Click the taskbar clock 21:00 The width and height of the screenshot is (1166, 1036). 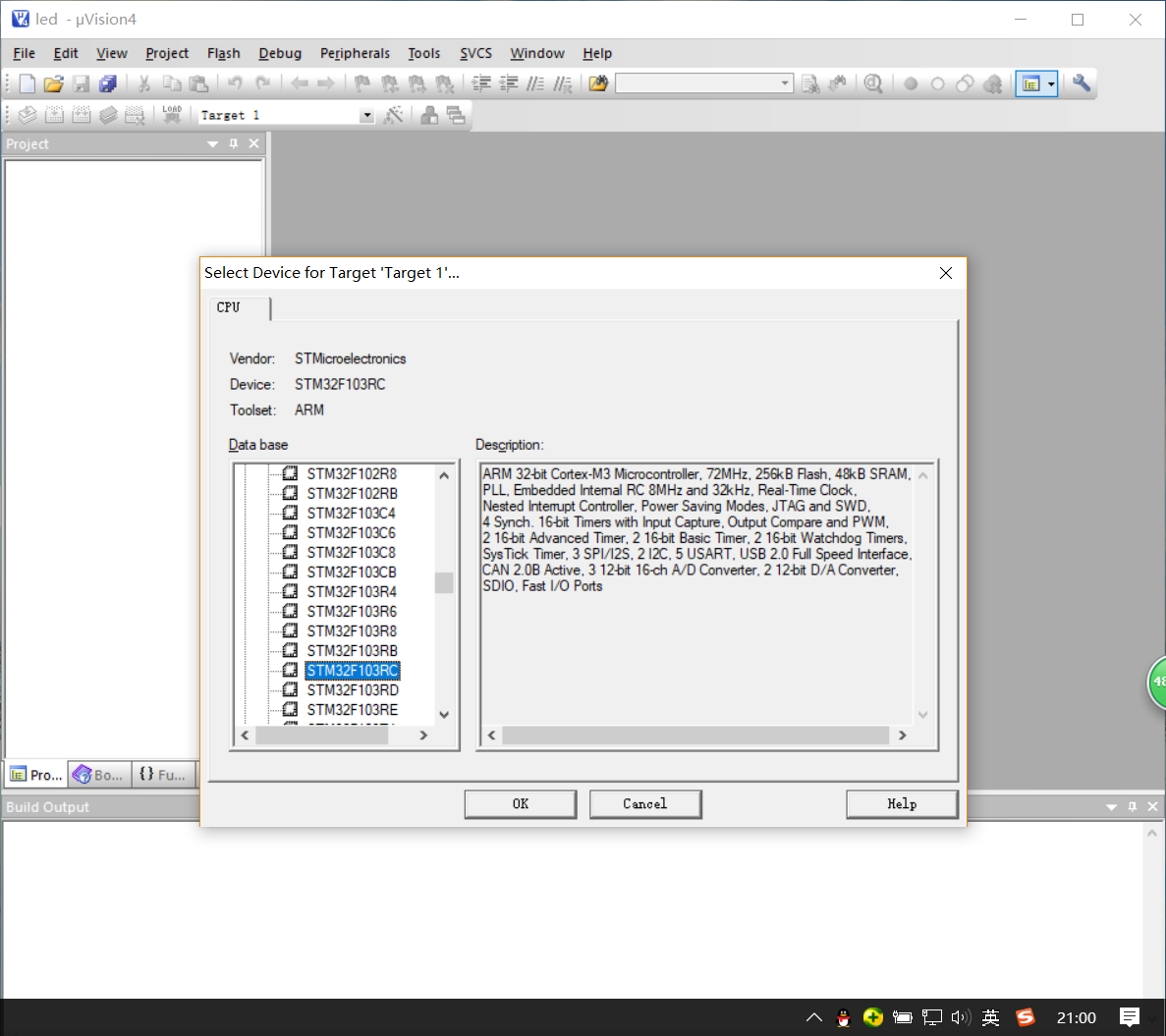pos(1076,1017)
